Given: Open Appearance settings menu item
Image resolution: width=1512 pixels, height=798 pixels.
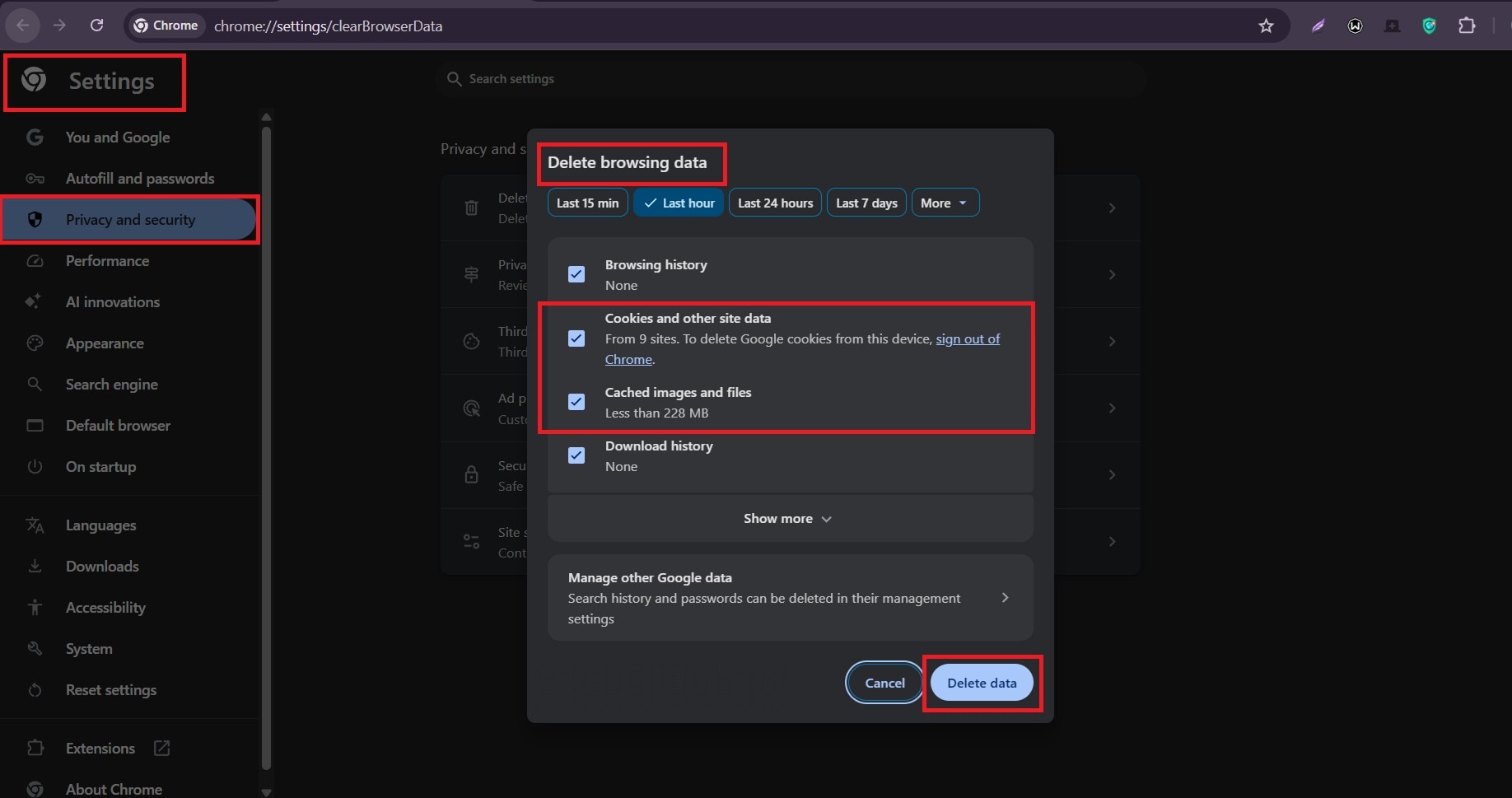Looking at the screenshot, I should 105,343.
